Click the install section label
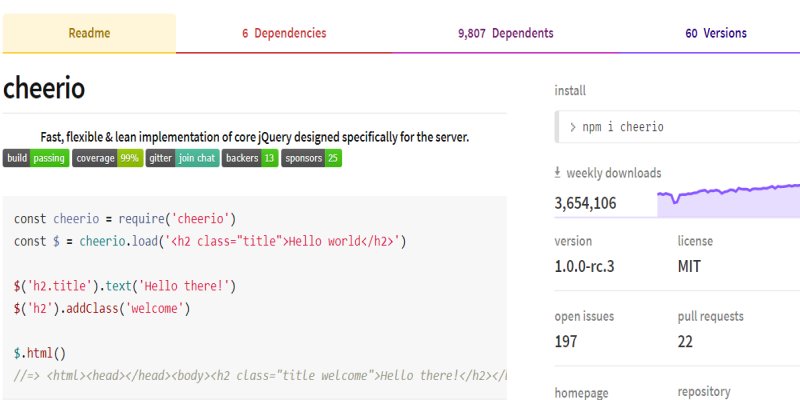 coord(570,91)
